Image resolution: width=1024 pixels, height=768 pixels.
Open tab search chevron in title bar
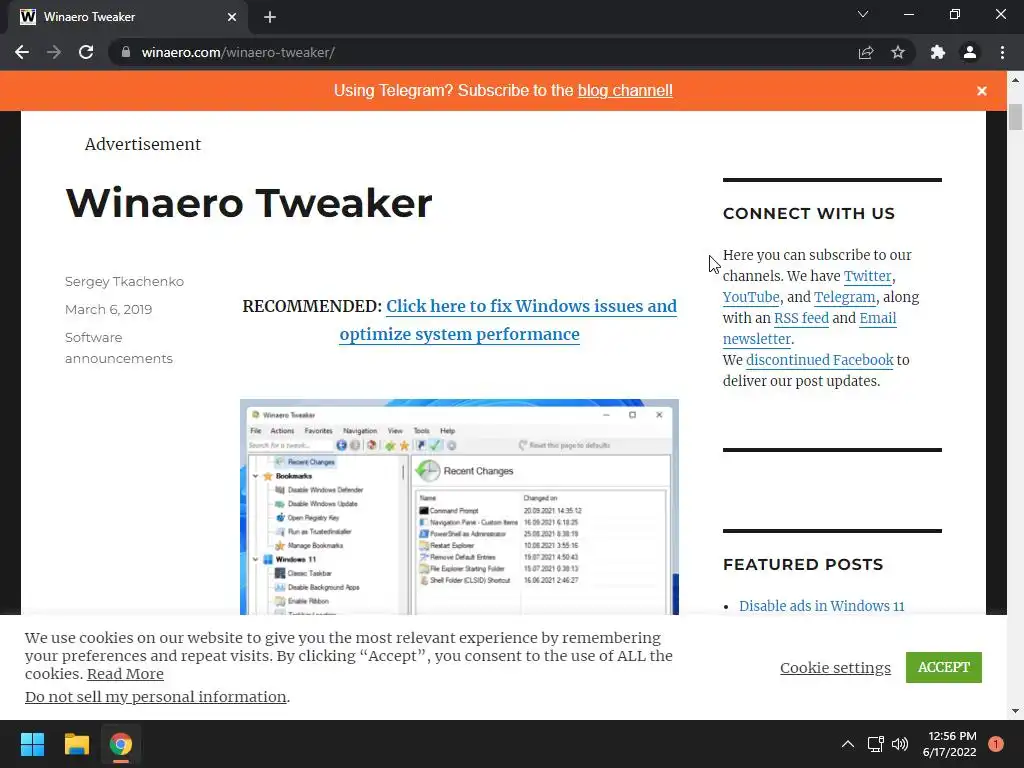click(863, 14)
